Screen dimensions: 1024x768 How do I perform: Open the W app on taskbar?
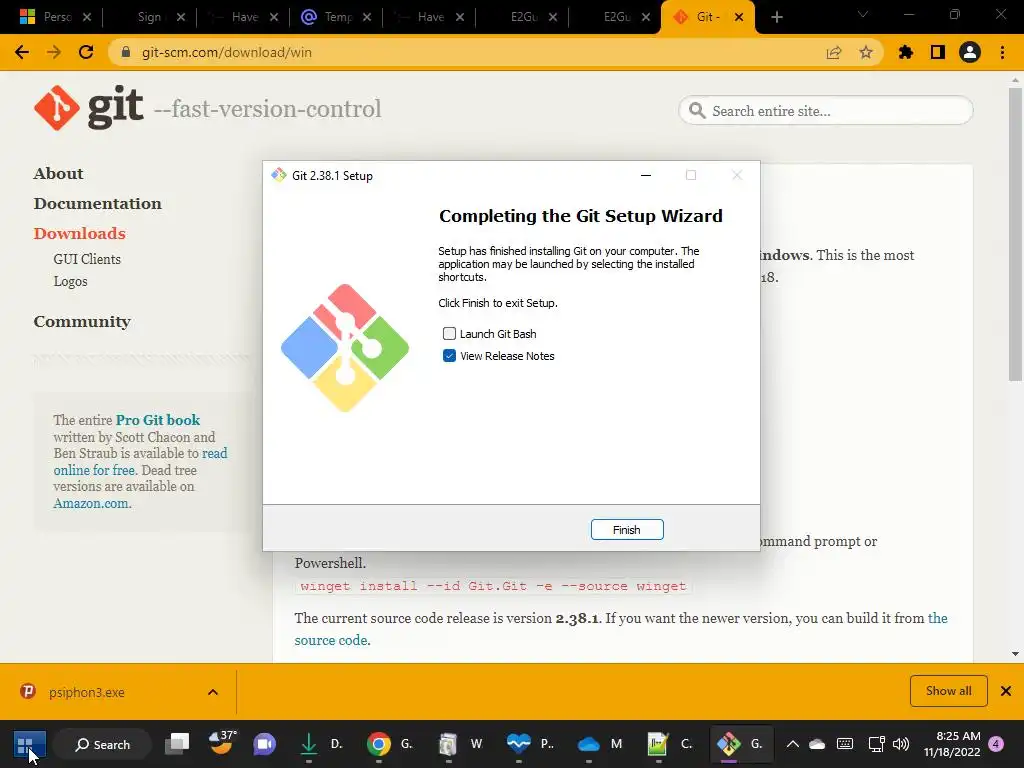tap(448, 744)
